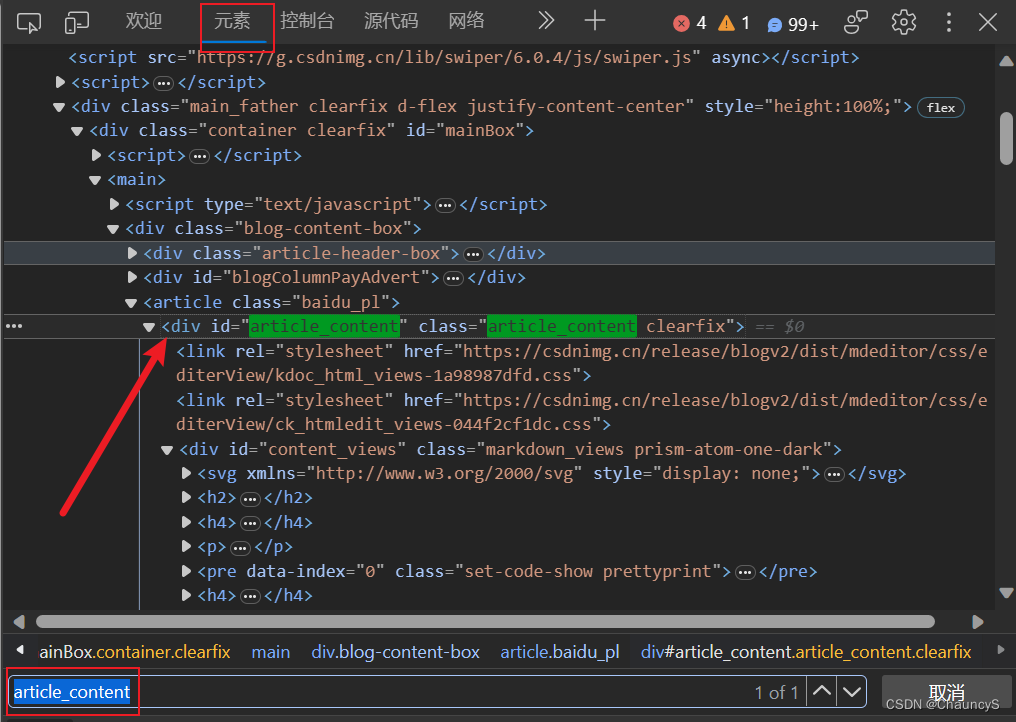Image resolution: width=1016 pixels, height=722 pixels.
Task: Click ellipsis in pre row
Action: tap(746, 573)
